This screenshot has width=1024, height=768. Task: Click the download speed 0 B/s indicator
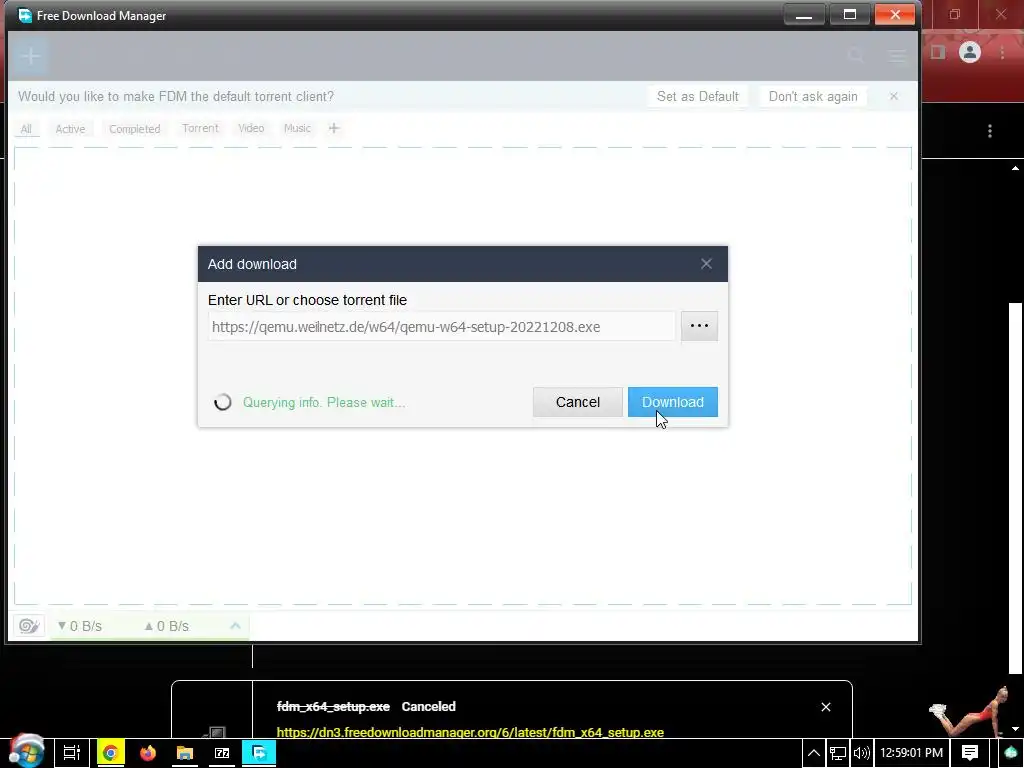(80, 626)
